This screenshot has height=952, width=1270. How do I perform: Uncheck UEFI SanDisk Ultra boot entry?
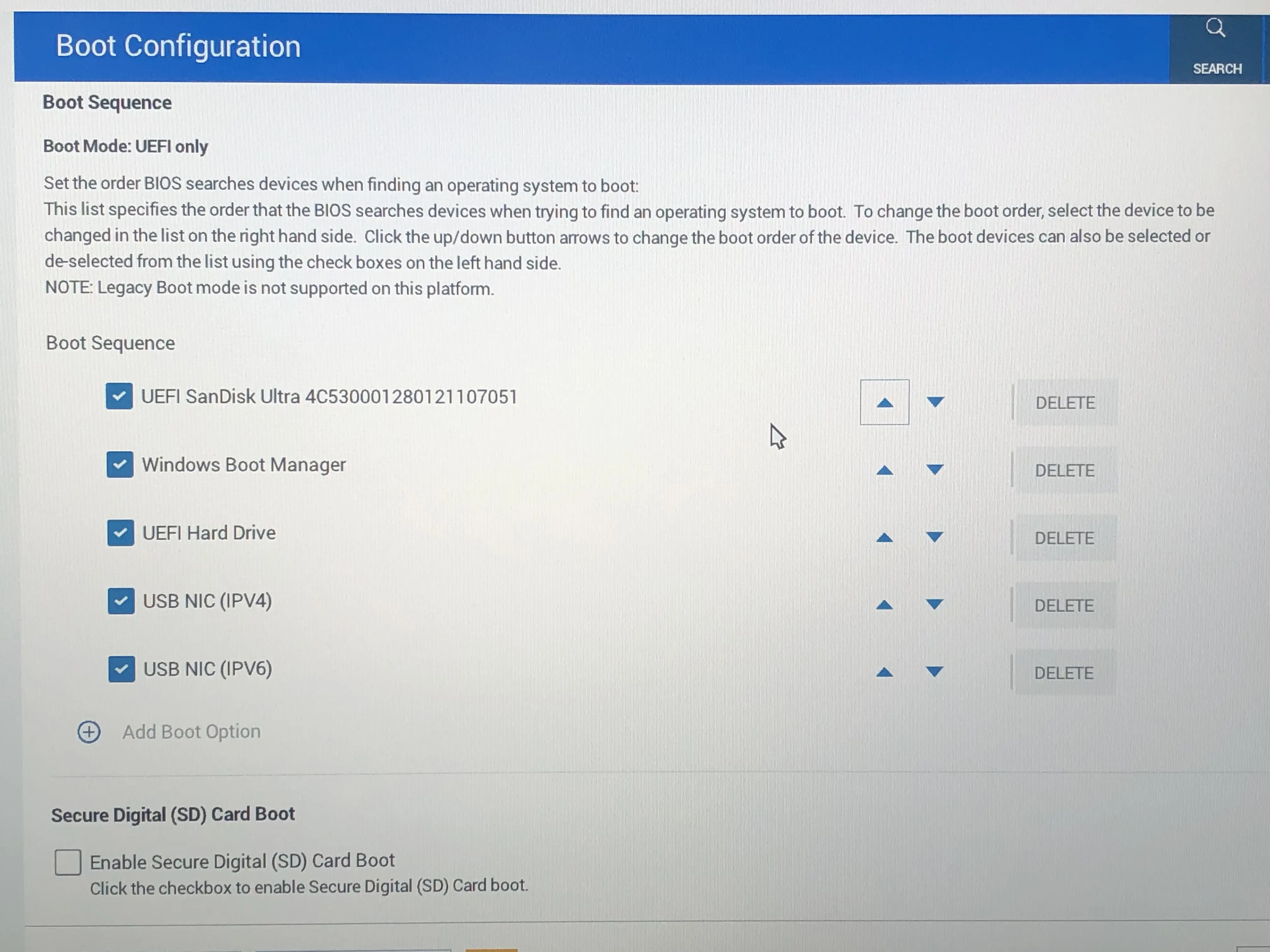click(119, 397)
